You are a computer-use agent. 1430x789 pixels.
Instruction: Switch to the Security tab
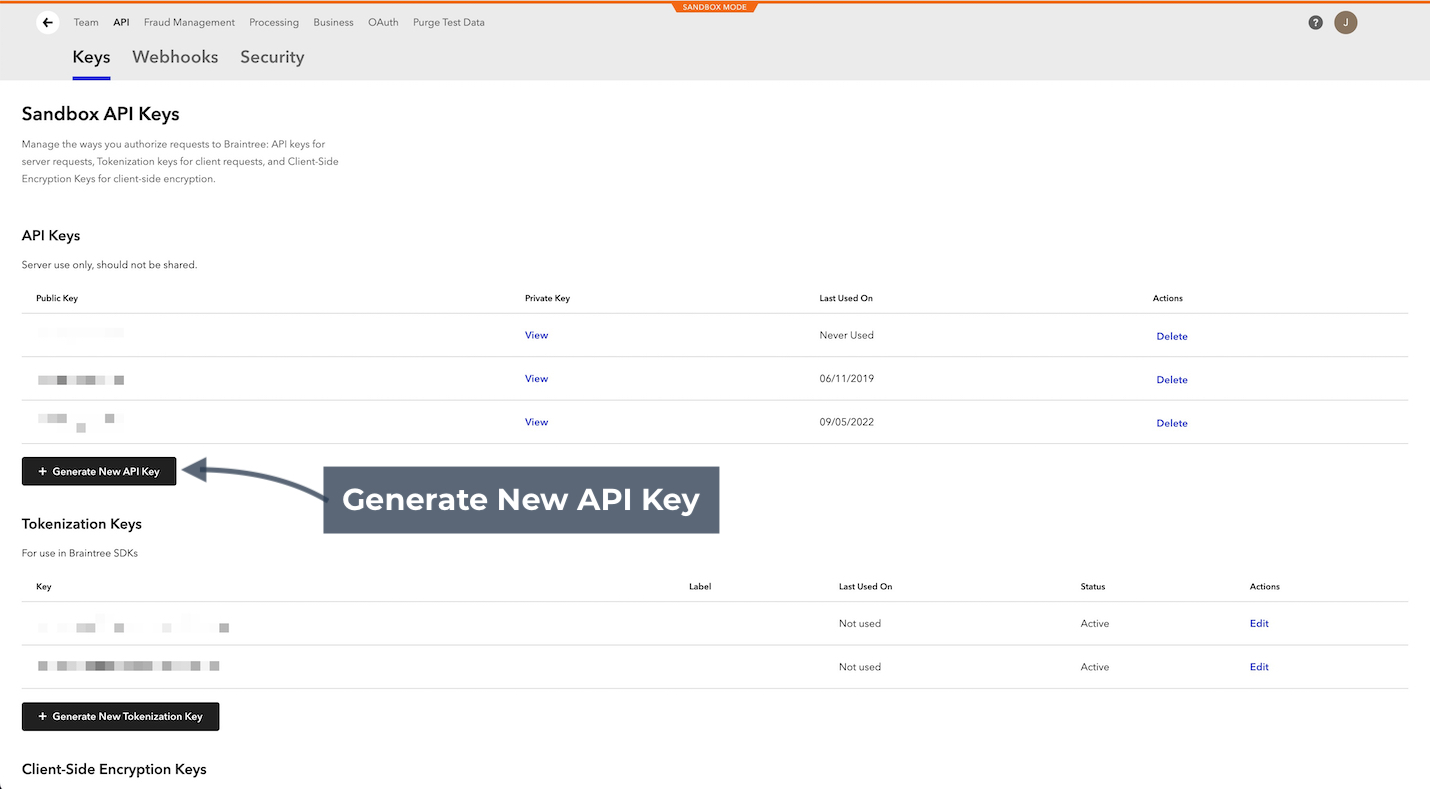tap(272, 57)
